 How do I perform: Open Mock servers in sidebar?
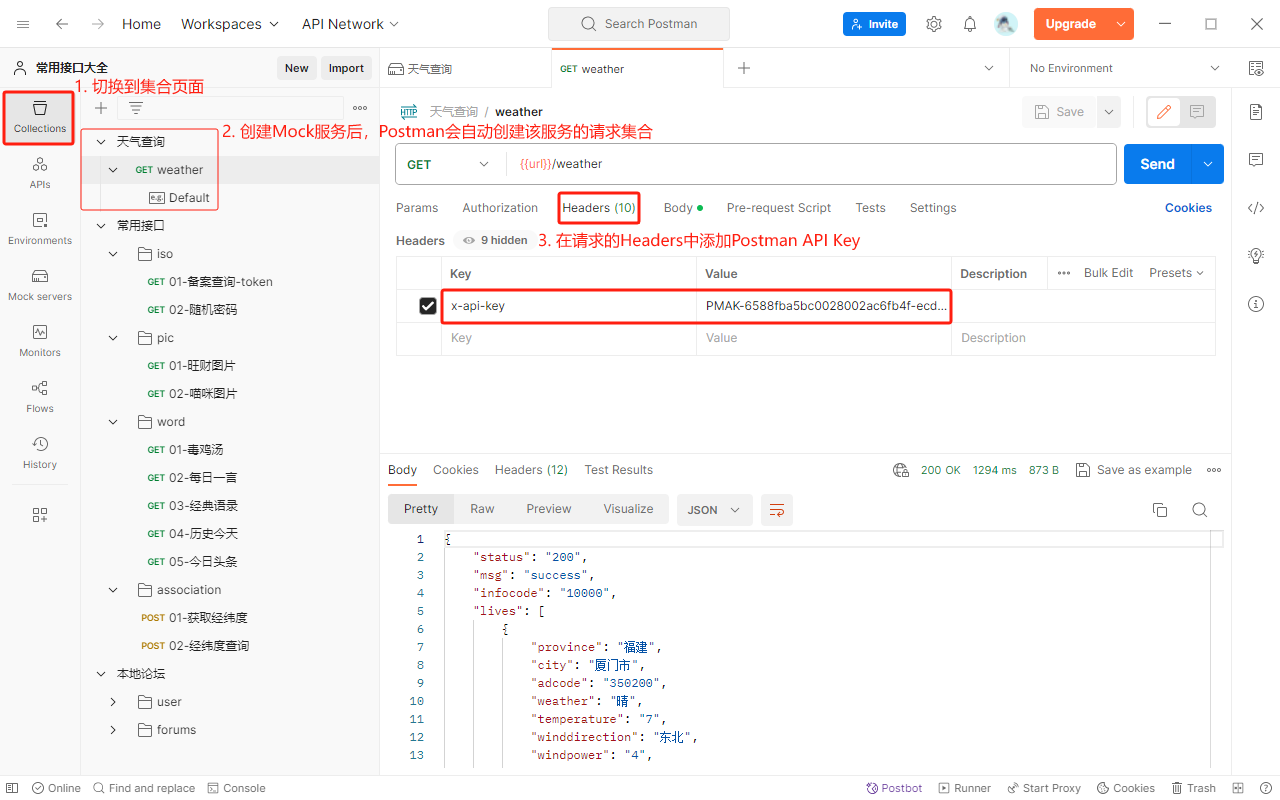coord(40,285)
